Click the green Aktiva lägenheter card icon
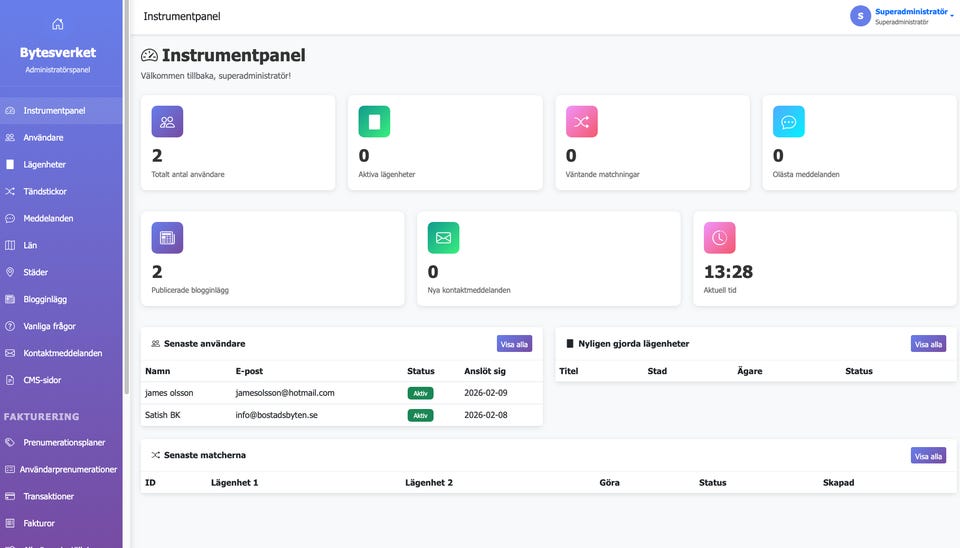Viewport: 960px width, 548px height. click(x=374, y=122)
